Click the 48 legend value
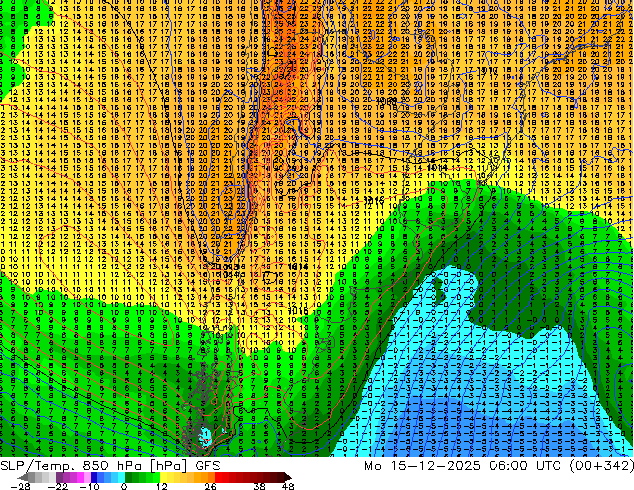Viewport: 634px width, 490px height. tap(288, 486)
